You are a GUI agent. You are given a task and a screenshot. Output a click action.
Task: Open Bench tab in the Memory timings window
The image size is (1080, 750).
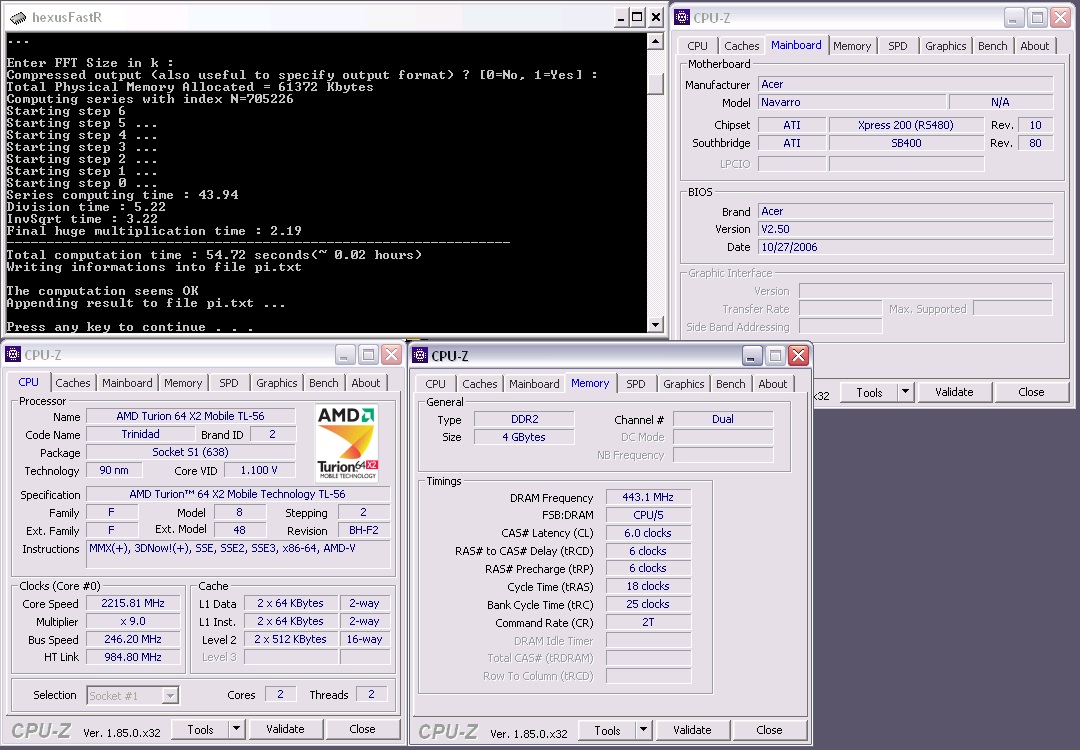click(x=731, y=384)
